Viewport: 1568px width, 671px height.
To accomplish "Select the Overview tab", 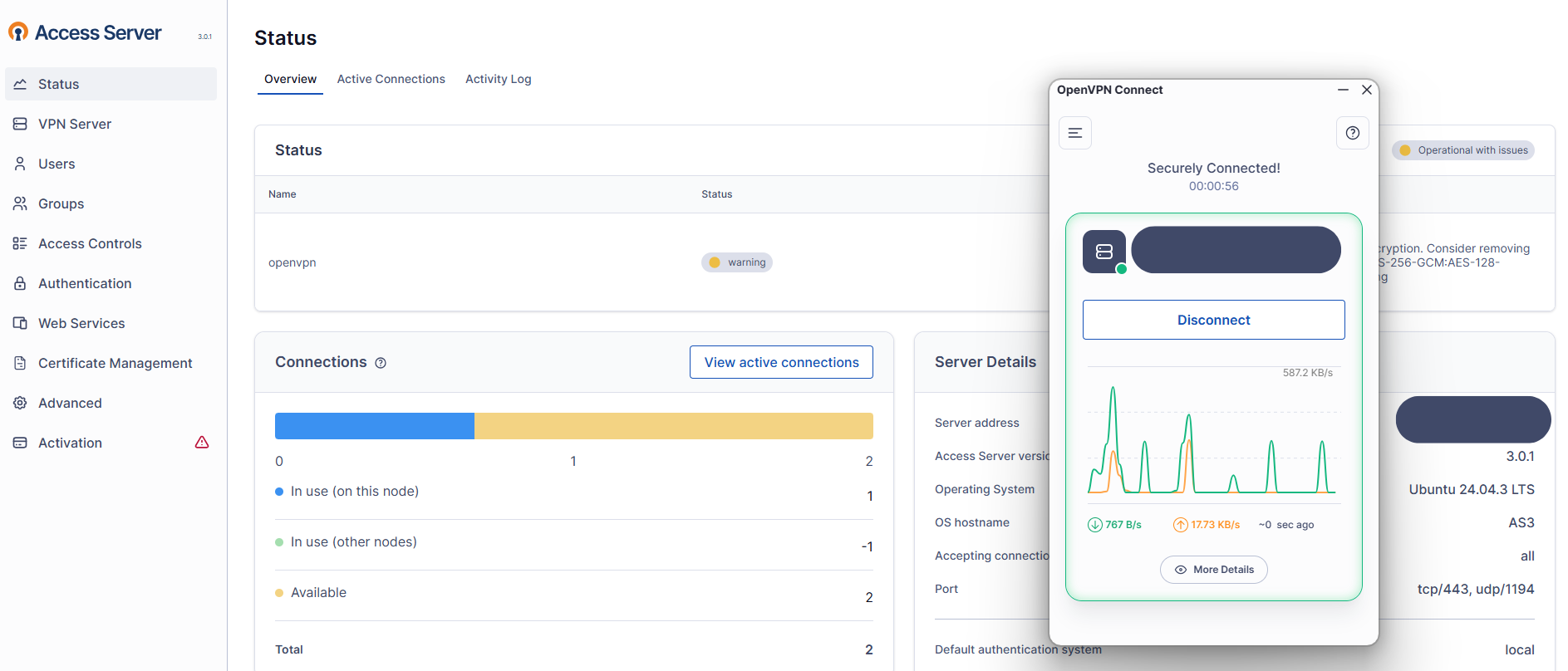I will click(x=290, y=79).
